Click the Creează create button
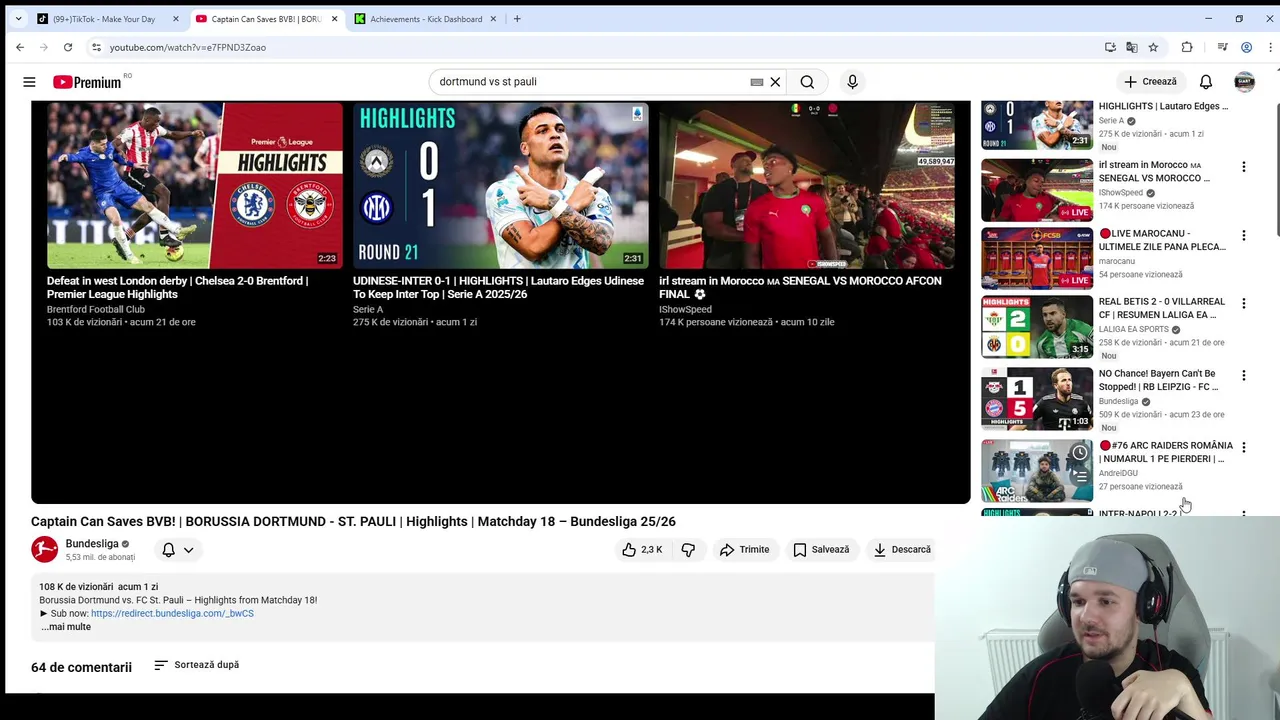The image size is (1280, 720). [1151, 82]
